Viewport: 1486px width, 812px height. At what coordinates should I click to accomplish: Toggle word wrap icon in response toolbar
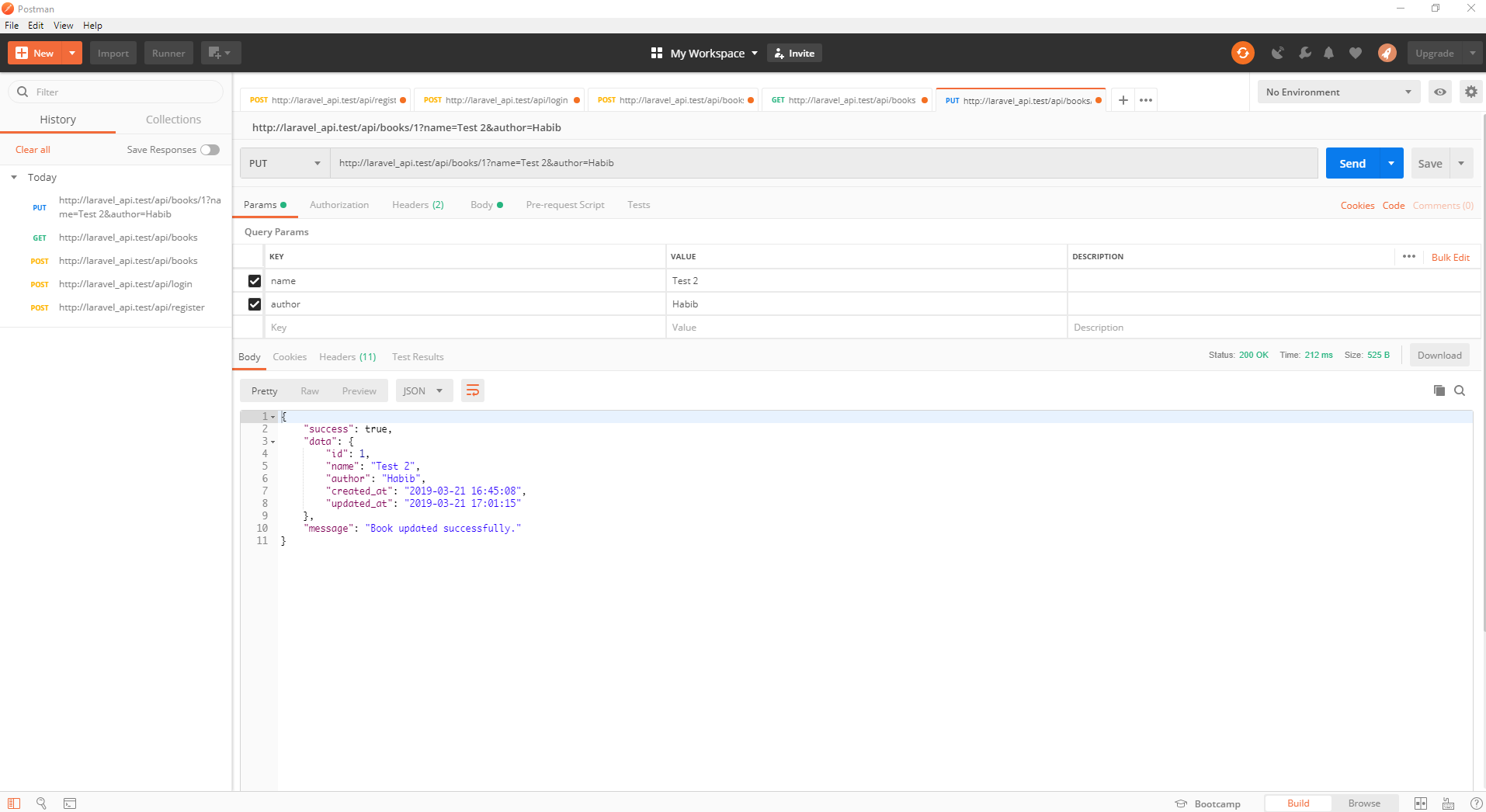coord(472,390)
